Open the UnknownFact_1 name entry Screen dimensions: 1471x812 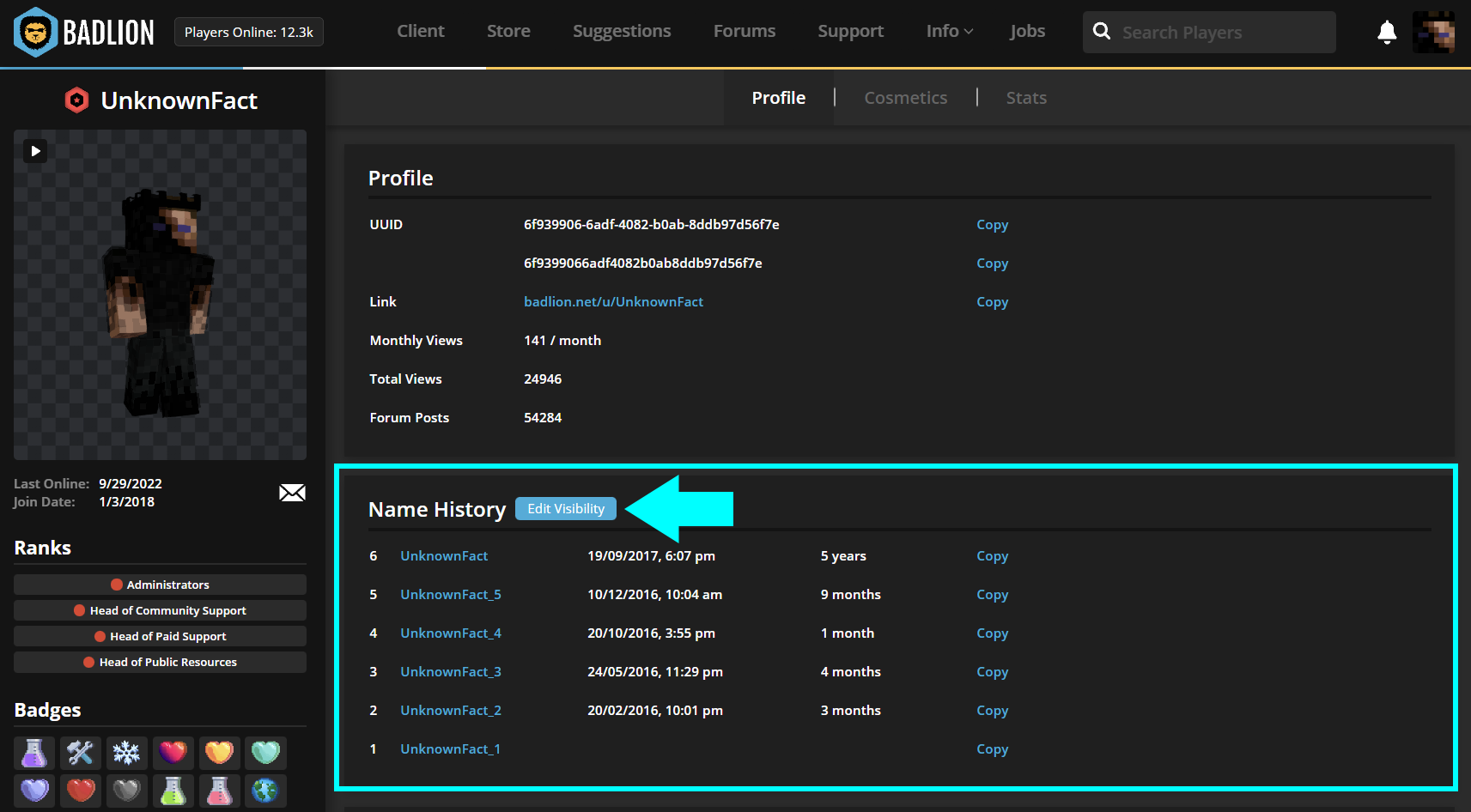coord(450,748)
